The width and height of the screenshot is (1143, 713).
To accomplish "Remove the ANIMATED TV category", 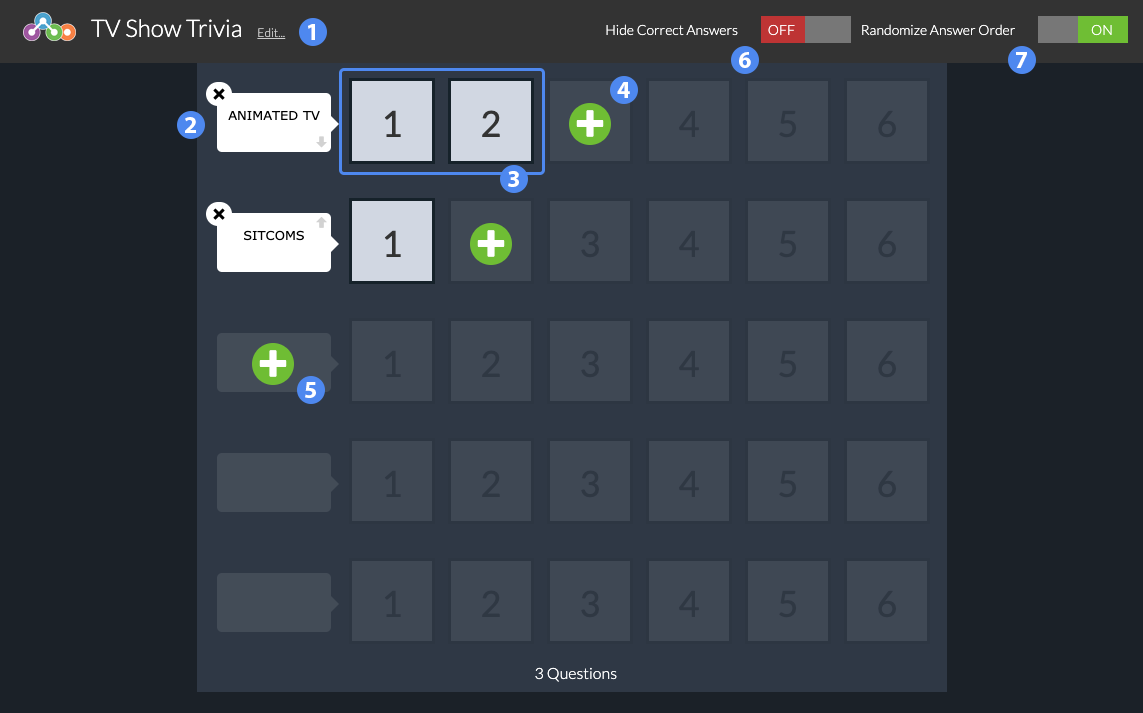I will 219,94.
